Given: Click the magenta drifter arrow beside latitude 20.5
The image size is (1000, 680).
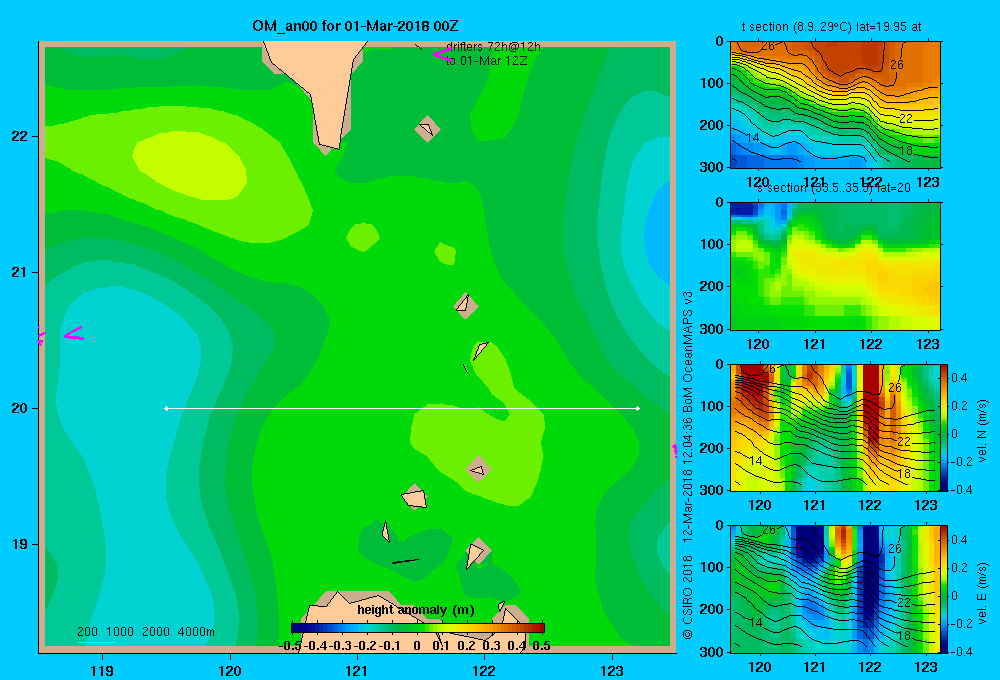Looking at the screenshot, I should pyautogui.click(x=74, y=334).
